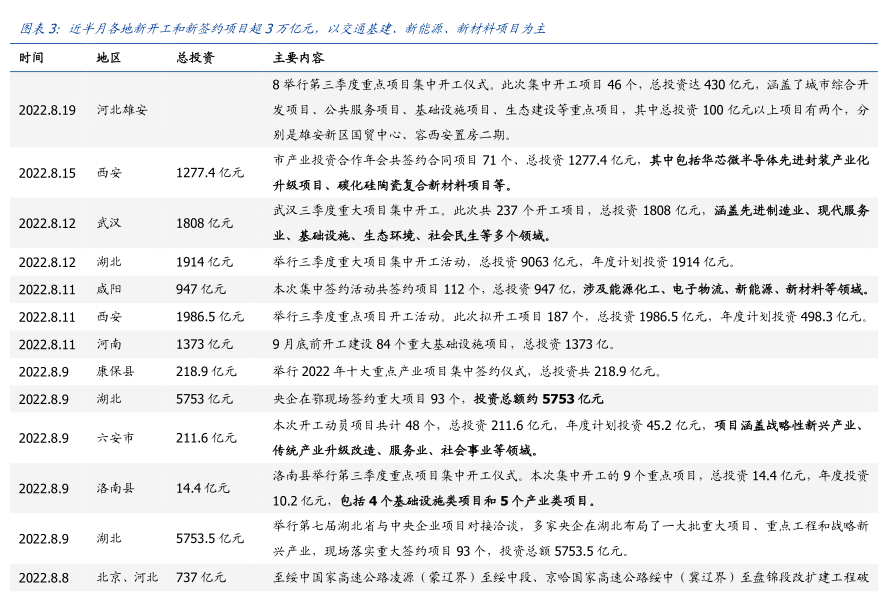Select the 康保县 region cell
The width and height of the screenshot is (896, 598).
pyautogui.click(x=115, y=371)
